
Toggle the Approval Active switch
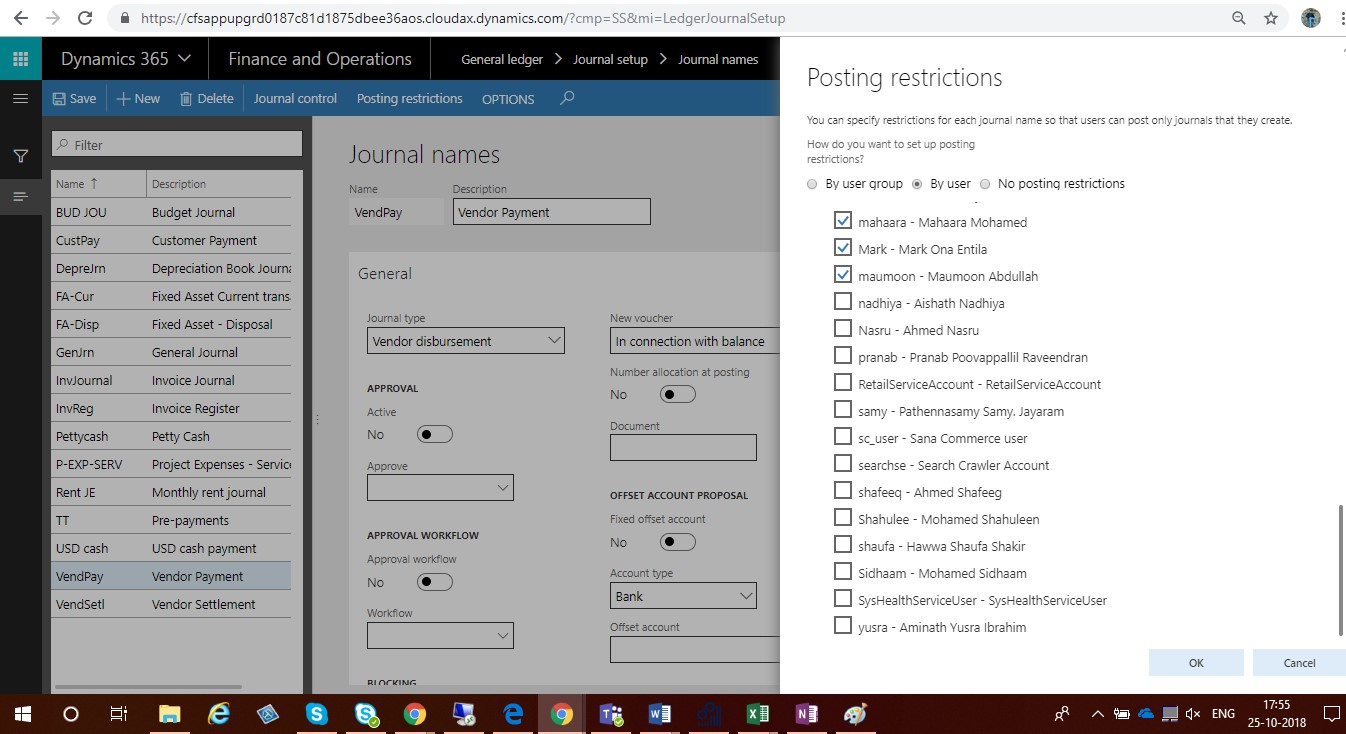[x=435, y=434]
